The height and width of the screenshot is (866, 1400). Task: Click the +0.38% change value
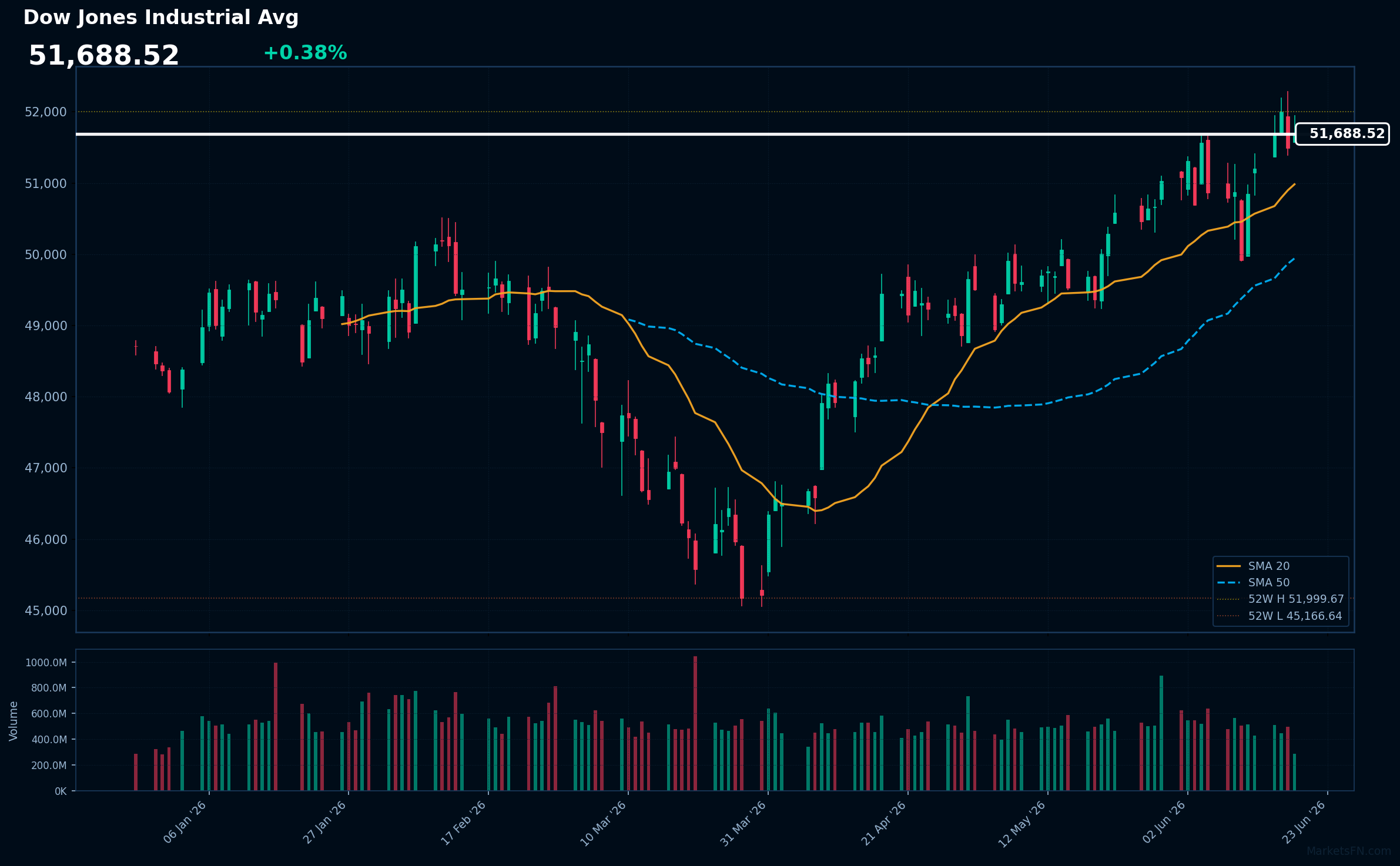coord(305,53)
